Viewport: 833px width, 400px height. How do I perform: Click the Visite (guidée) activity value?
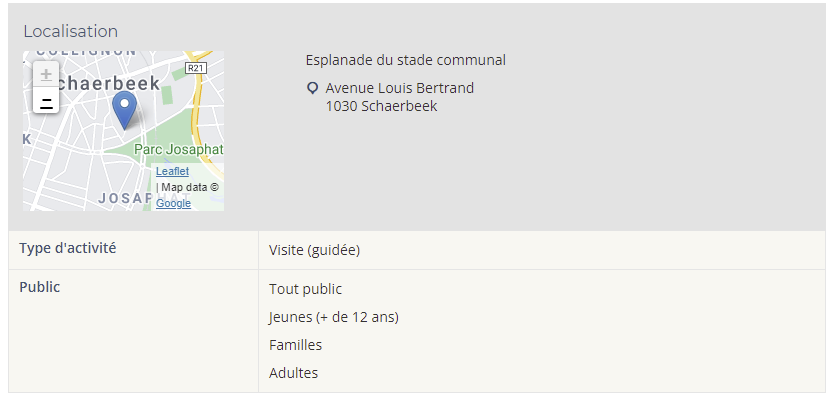pyautogui.click(x=314, y=250)
